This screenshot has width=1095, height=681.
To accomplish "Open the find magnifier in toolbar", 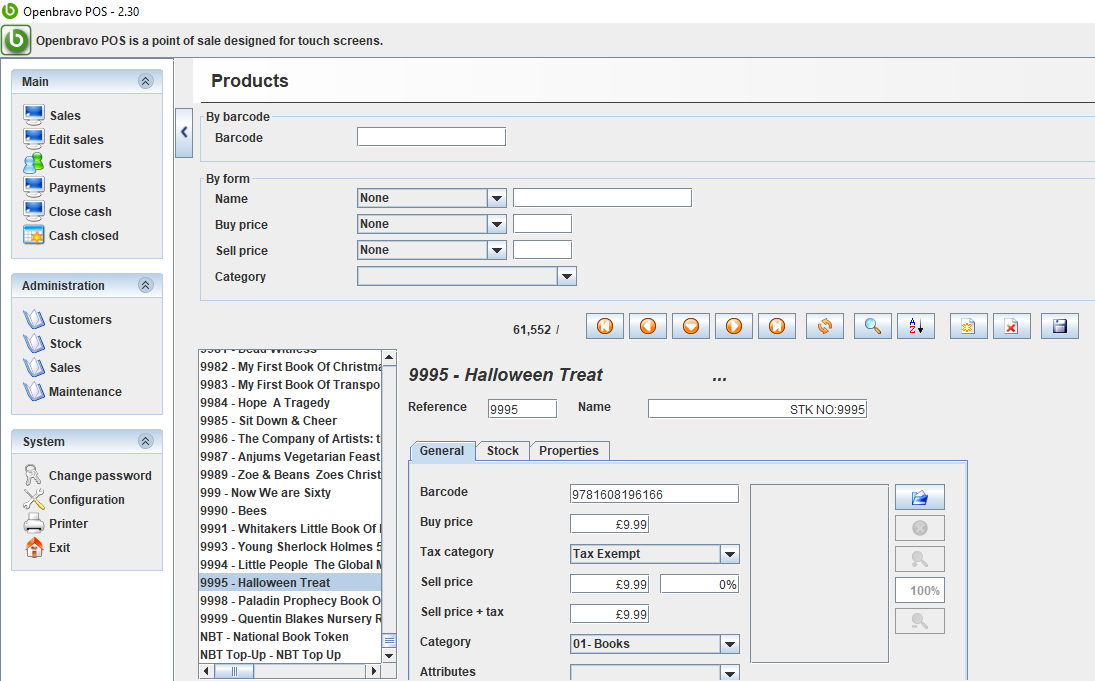I will pyautogui.click(x=872, y=326).
